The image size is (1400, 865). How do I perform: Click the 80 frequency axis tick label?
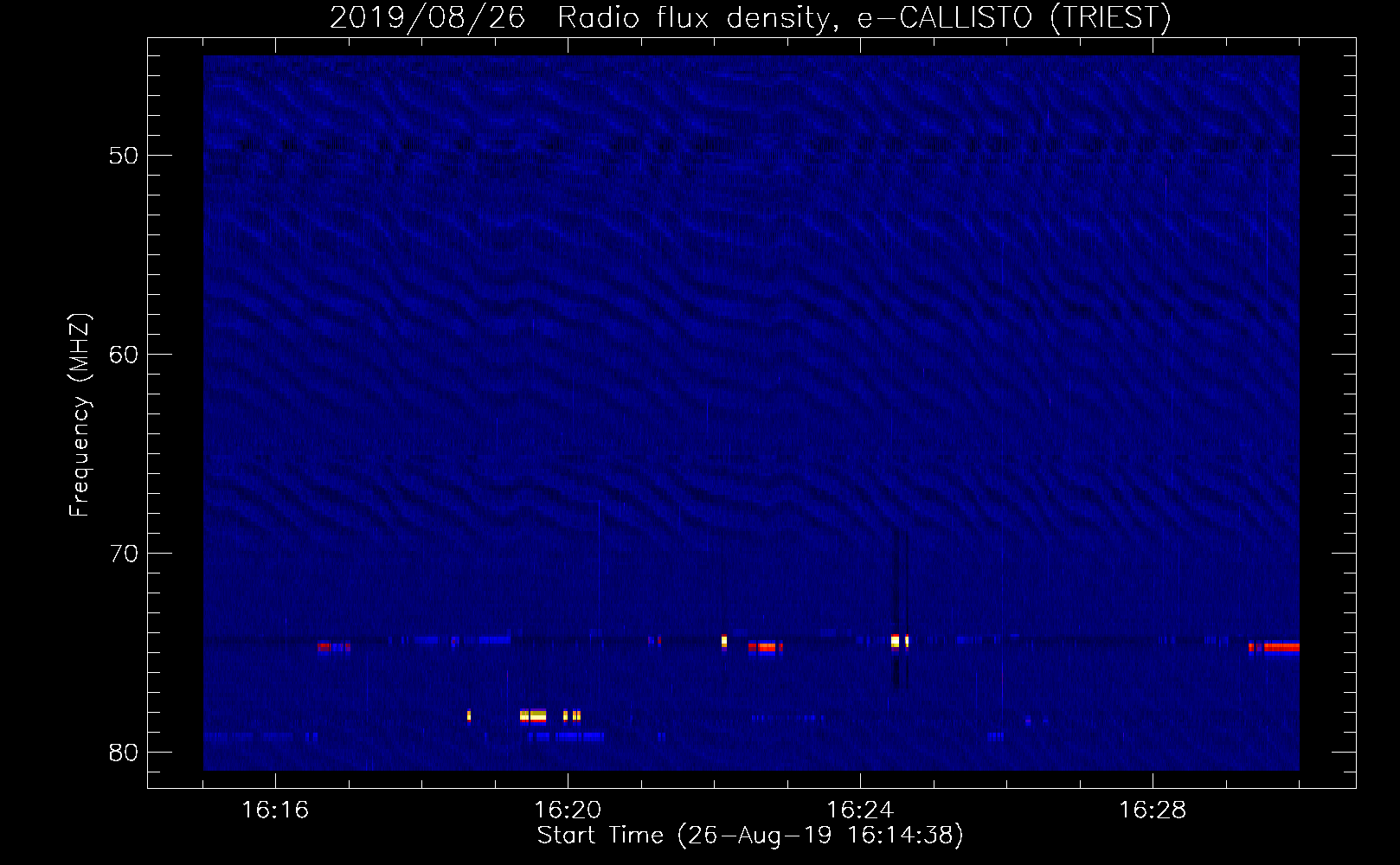coord(124,753)
